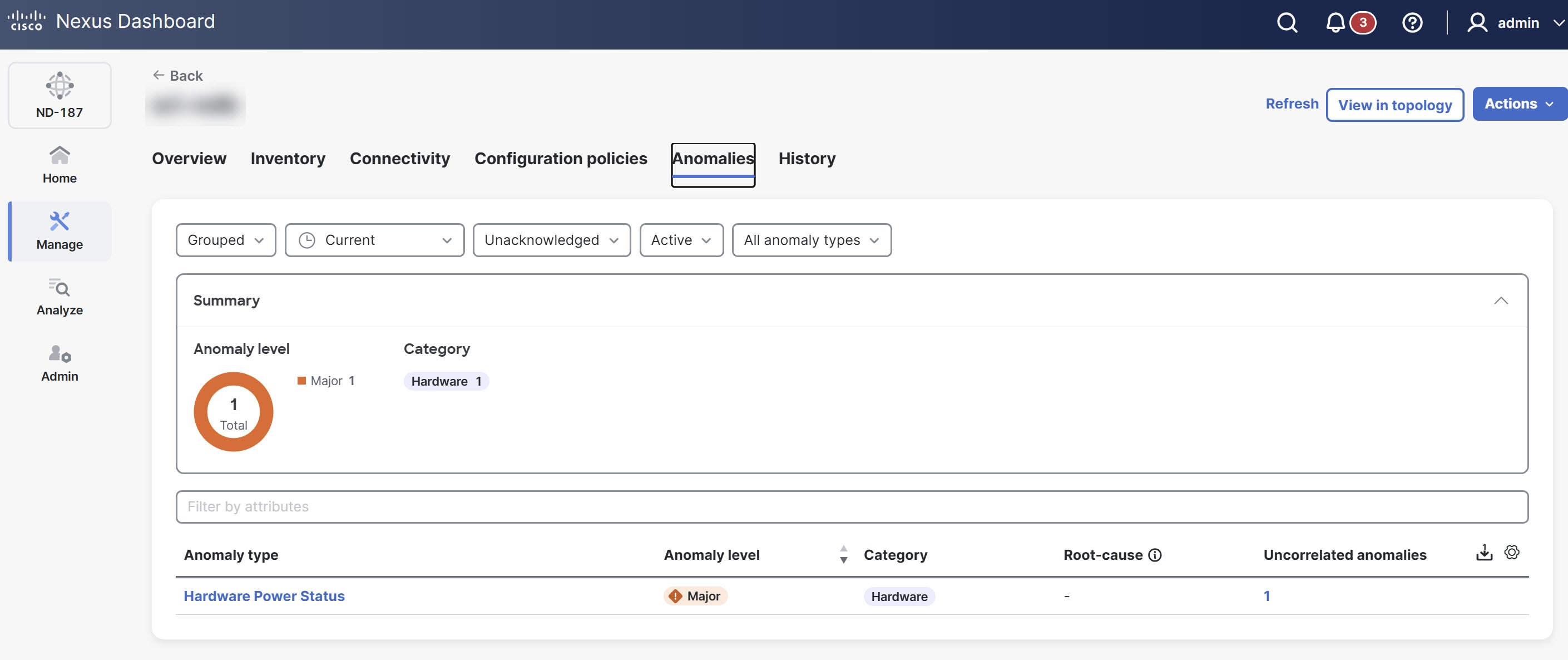1568x660 pixels.
Task: Select the ND-187 cluster tile
Action: click(x=59, y=95)
